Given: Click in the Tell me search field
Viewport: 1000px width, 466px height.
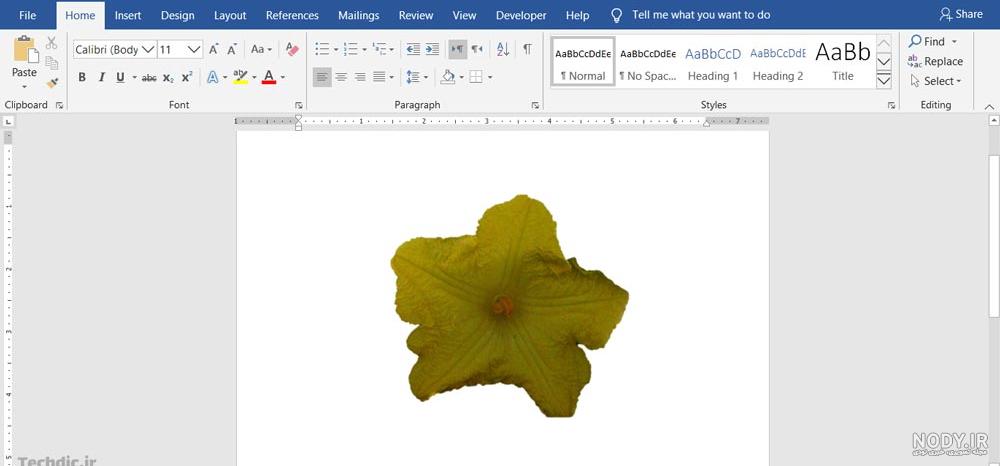Looking at the screenshot, I should pyautogui.click(x=701, y=15).
